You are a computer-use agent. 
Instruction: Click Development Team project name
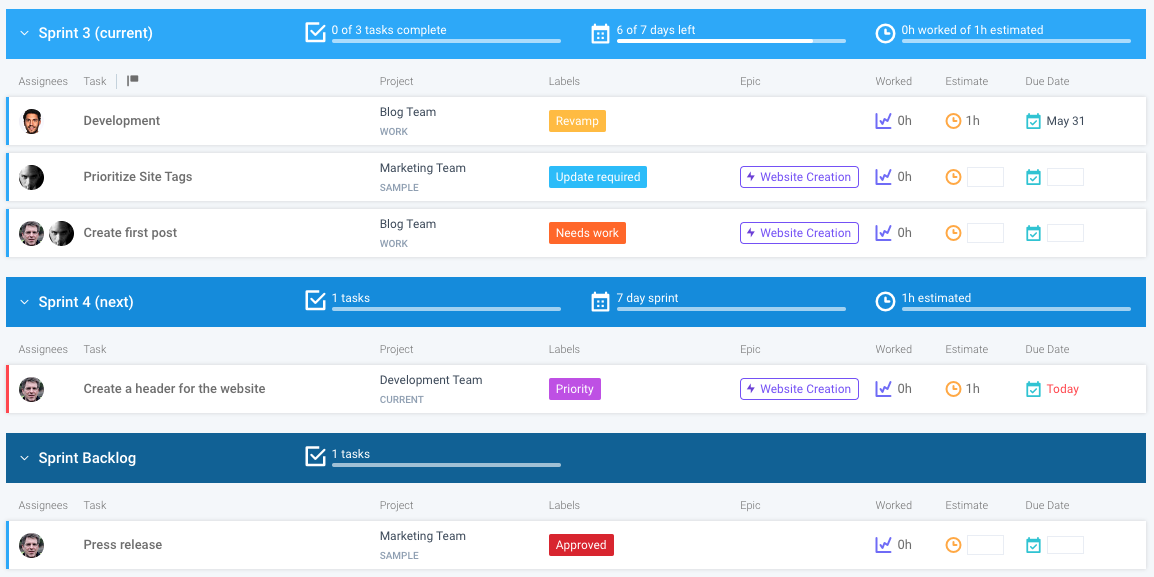tap(431, 380)
